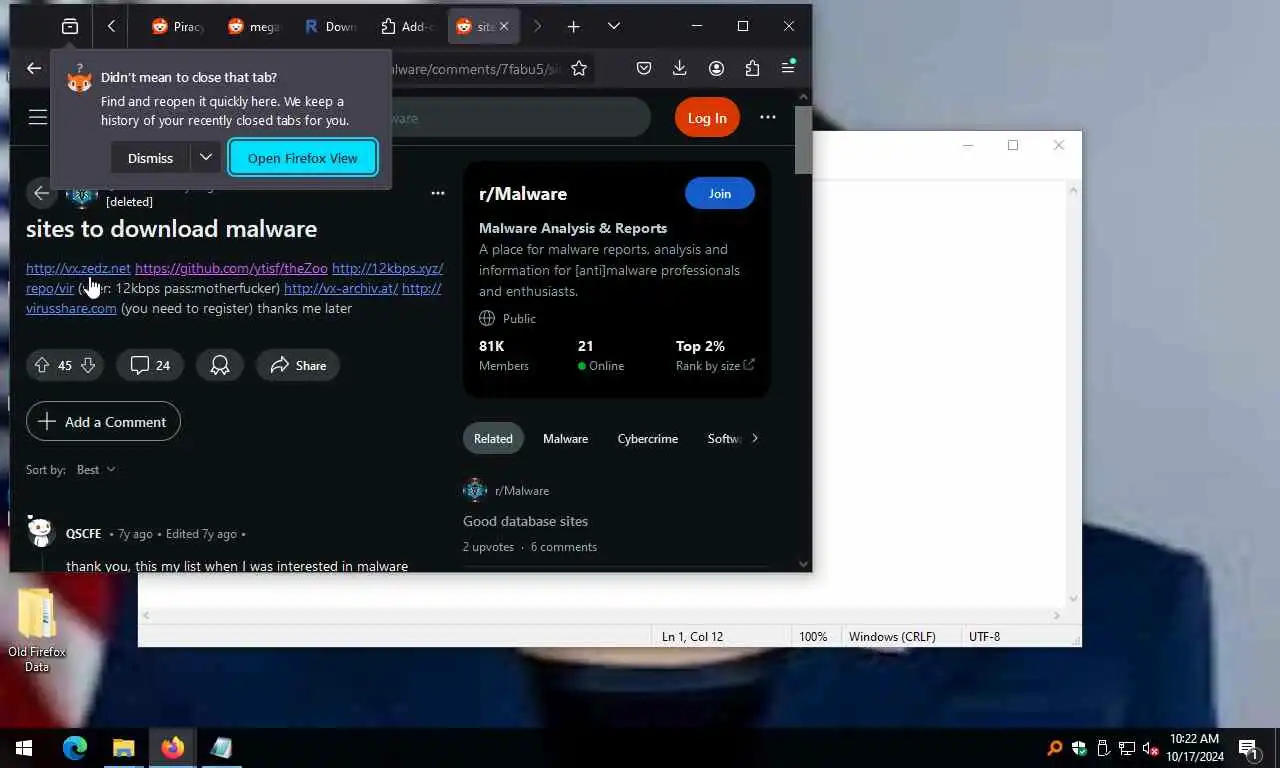Open a new tab with plus button

pyautogui.click(x=573, y=27)
